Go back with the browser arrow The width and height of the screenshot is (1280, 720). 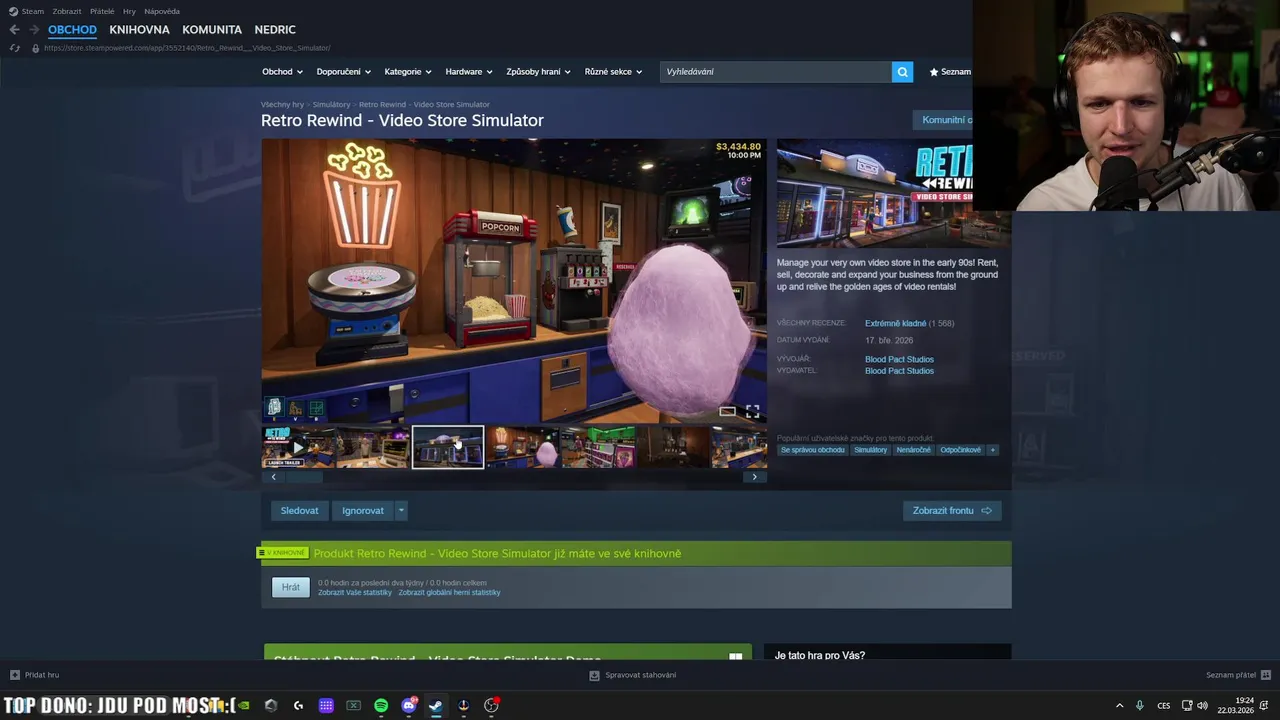[14, 30]
